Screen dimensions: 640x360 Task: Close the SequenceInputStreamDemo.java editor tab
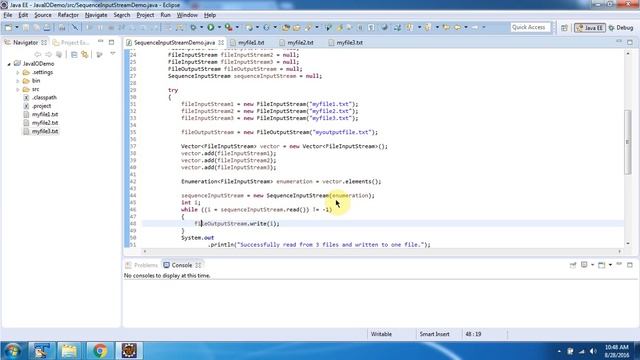221,42
